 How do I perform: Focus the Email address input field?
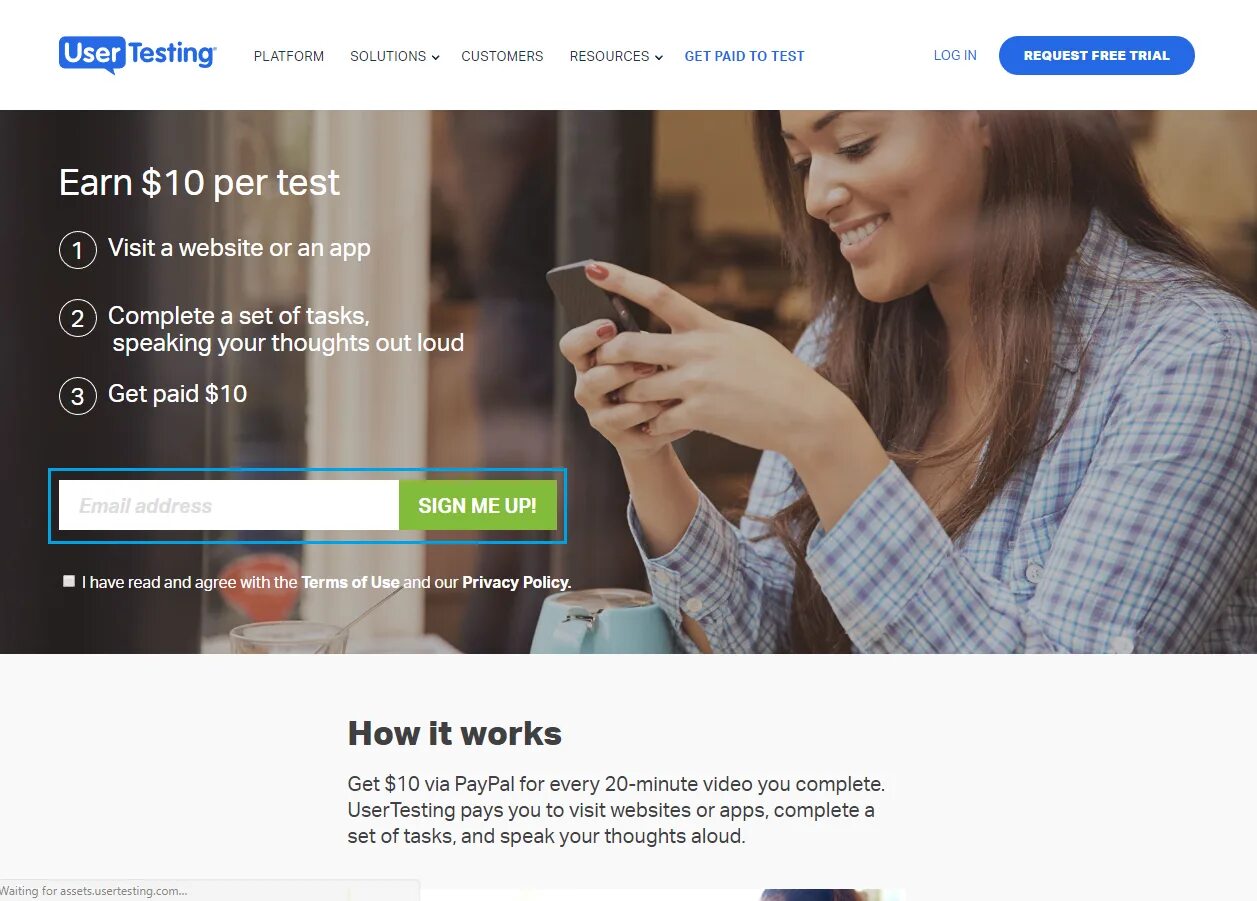(x=229, y=505)
